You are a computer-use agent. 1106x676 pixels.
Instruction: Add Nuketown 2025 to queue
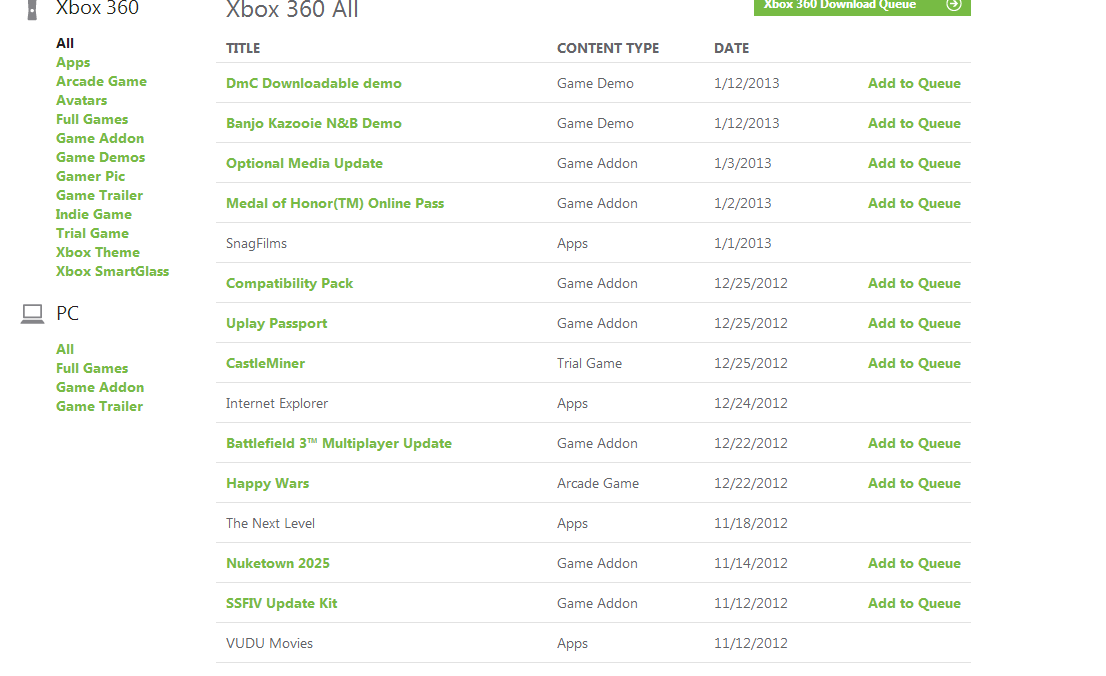coord(914,563)
